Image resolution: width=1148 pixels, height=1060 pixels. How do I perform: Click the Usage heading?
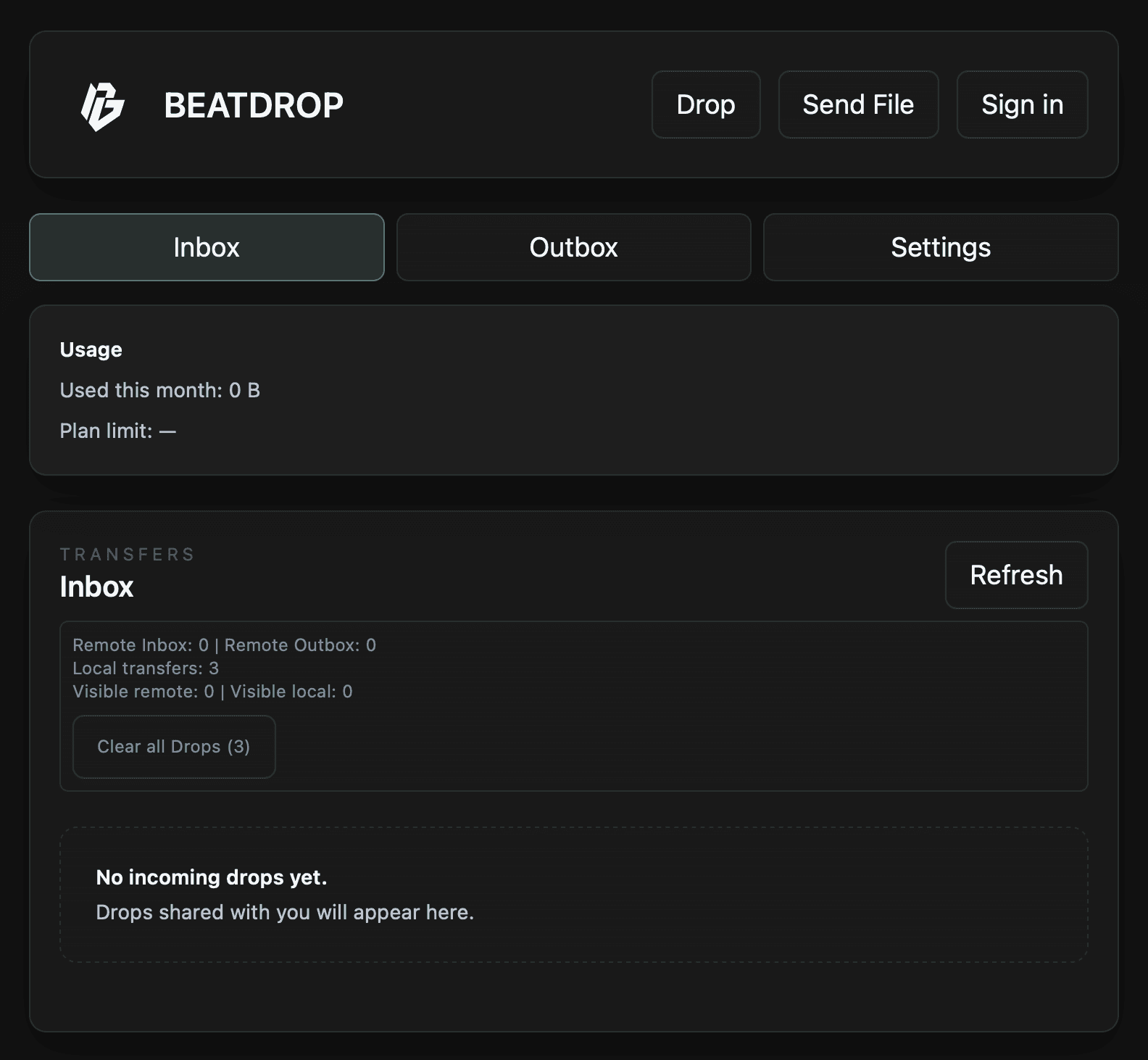[x=91, y=349]
